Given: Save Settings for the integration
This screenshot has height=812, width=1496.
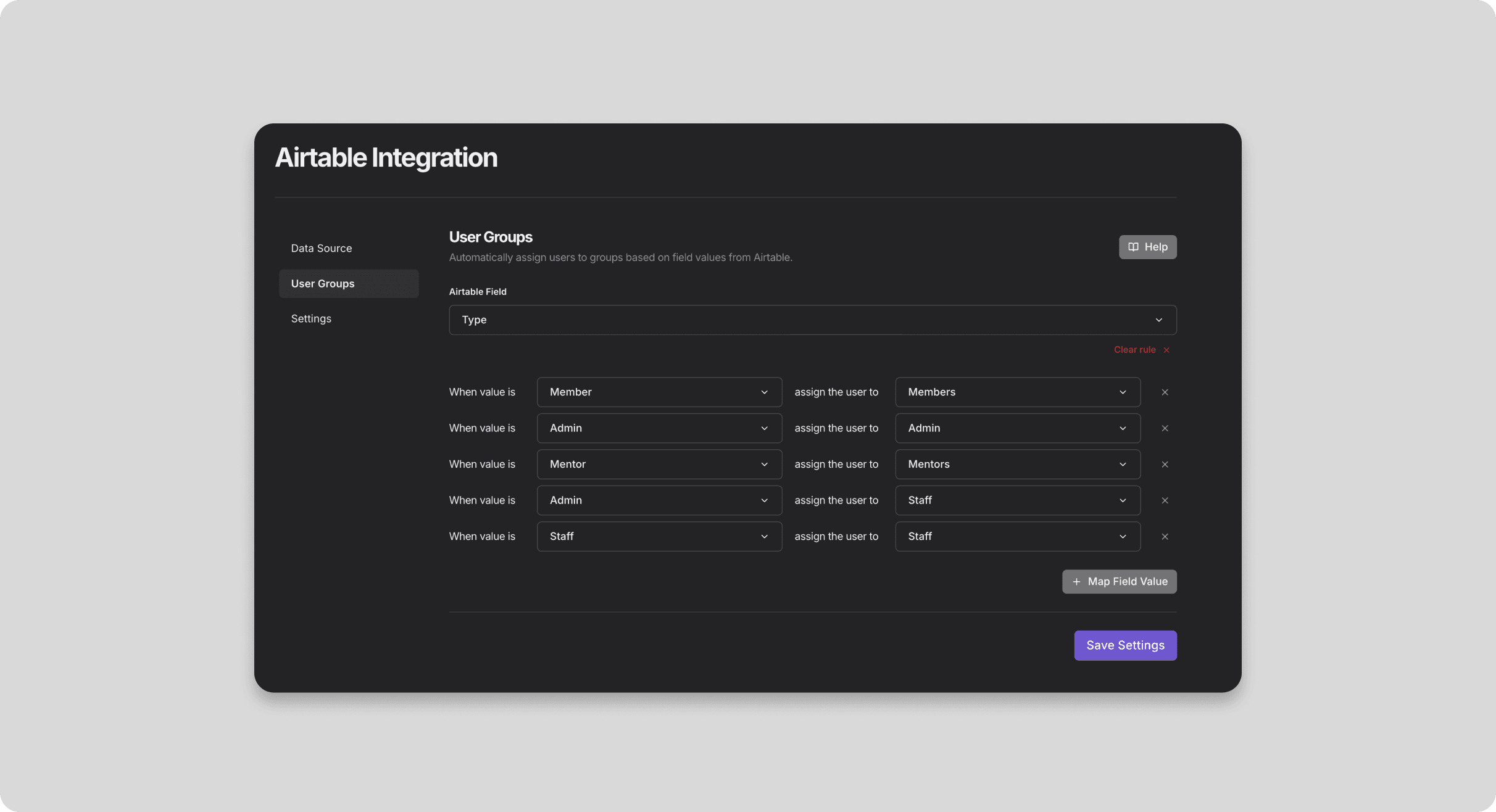Looking at the screenshot, I should point(1125,645).
